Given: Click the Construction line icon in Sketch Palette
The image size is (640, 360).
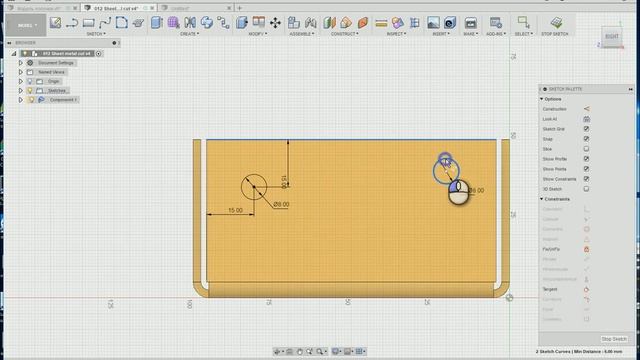Looking at the screenshot, I should (x=587, y=109).
